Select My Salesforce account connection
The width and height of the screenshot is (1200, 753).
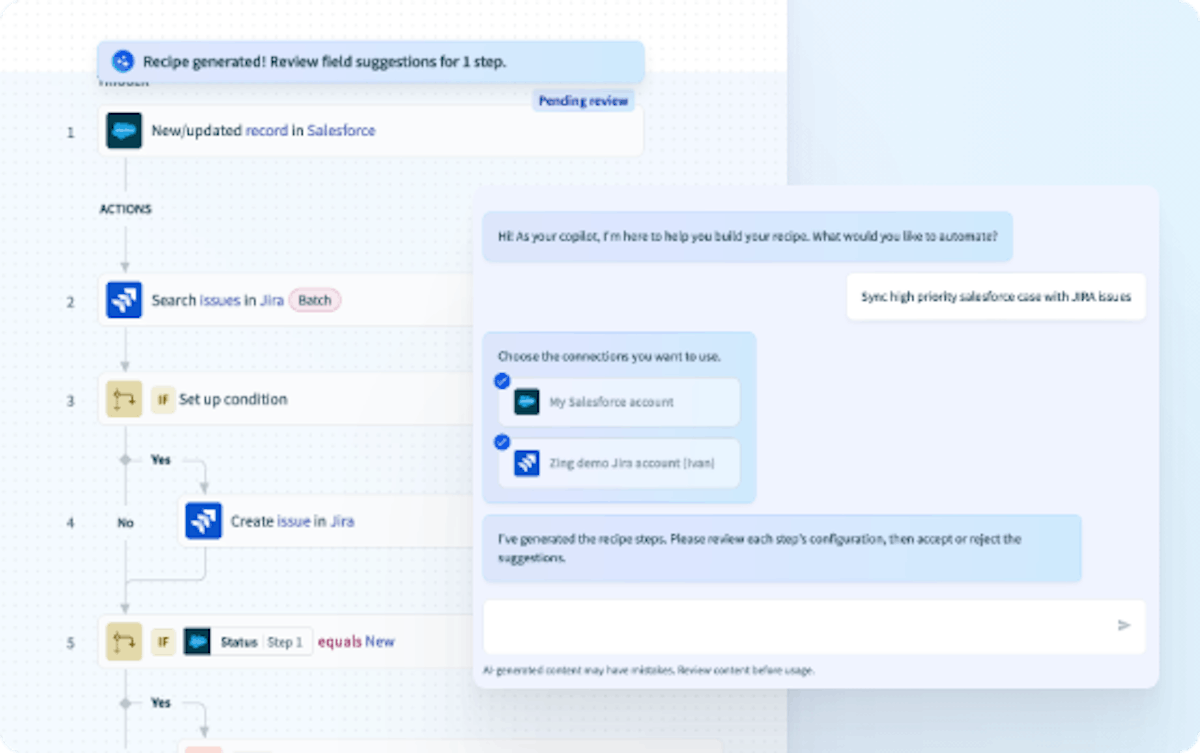pyautogui.click(x=620, y=402)
